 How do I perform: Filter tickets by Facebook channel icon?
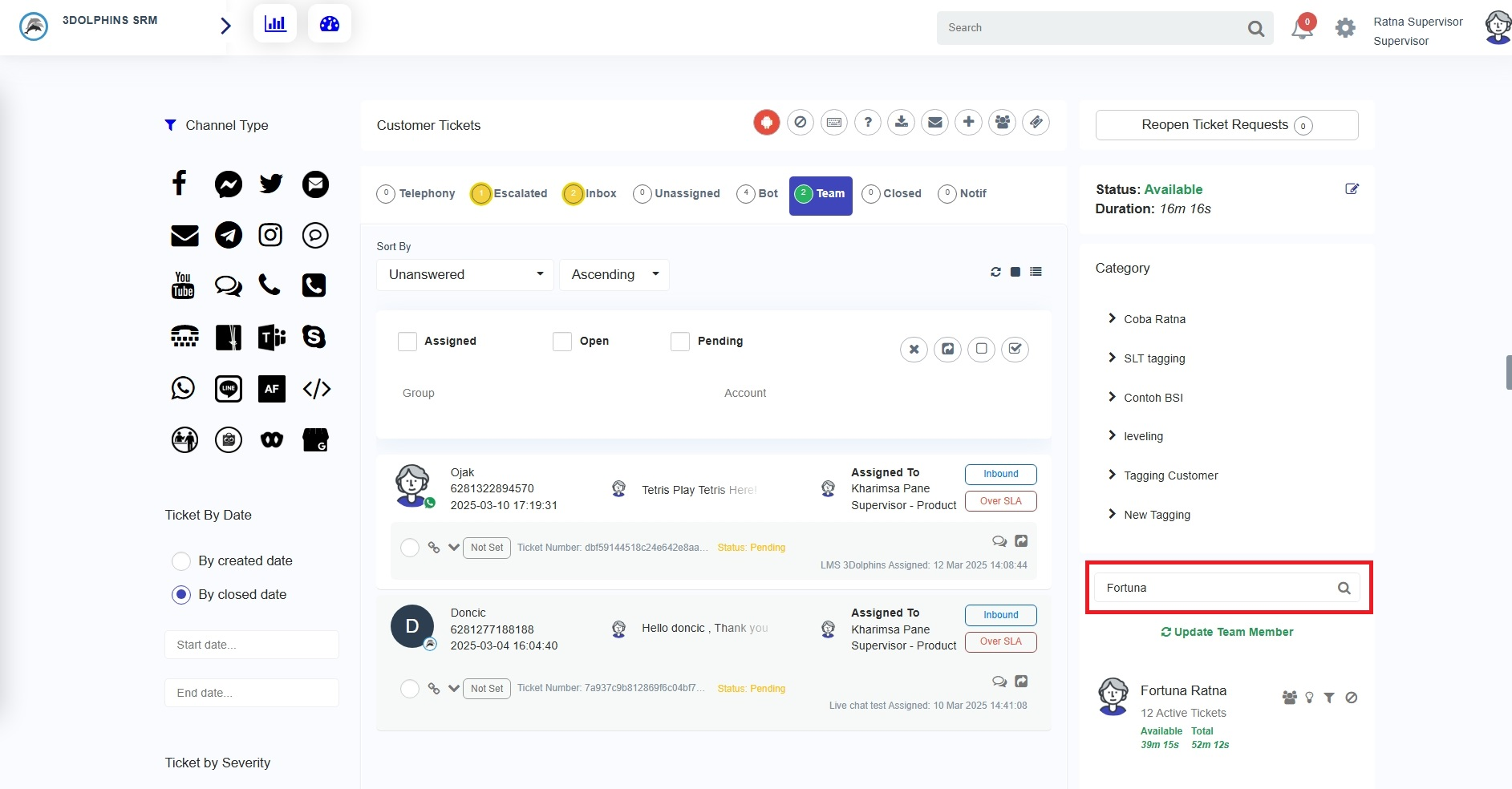(180, 184)
